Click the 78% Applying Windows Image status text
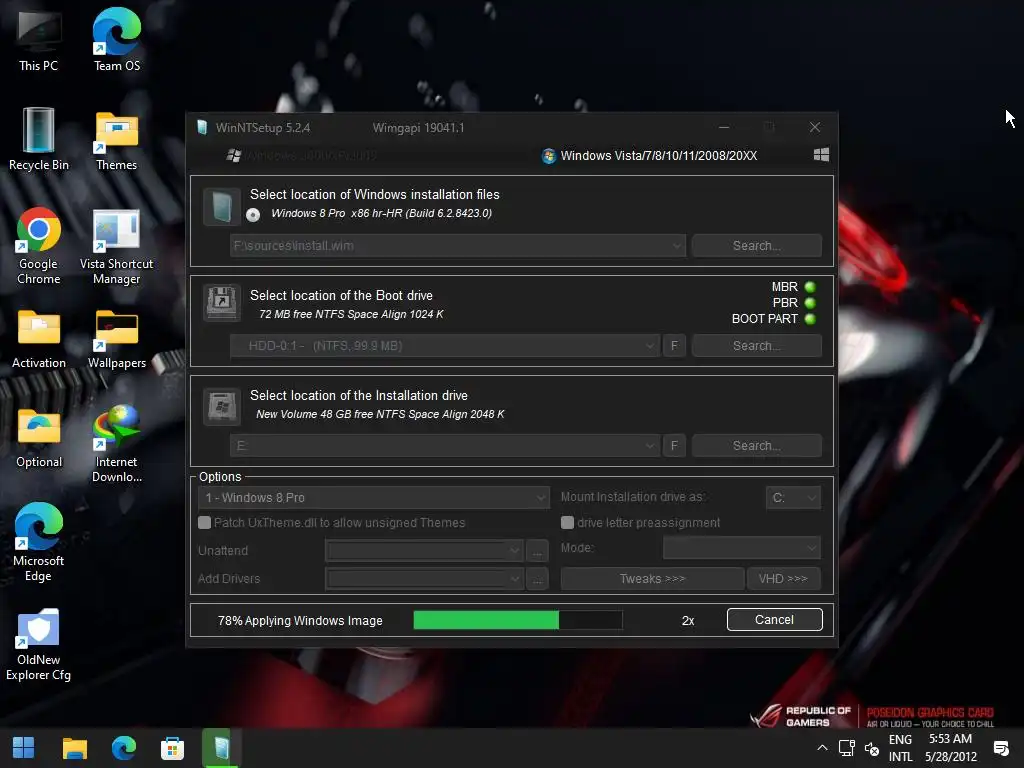The image size is (1024, 768). coord(300,620)
